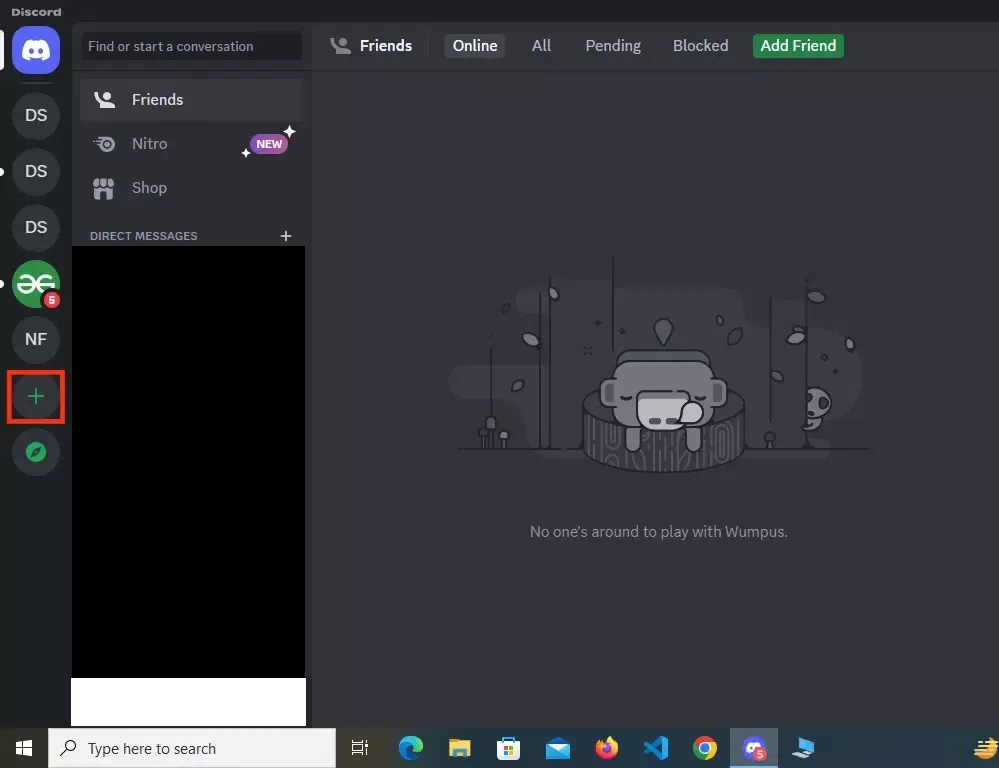Switch to the Blocked users tab
Image resolution: width=999 pixels, height=768 pixels.
coord(700,46)
